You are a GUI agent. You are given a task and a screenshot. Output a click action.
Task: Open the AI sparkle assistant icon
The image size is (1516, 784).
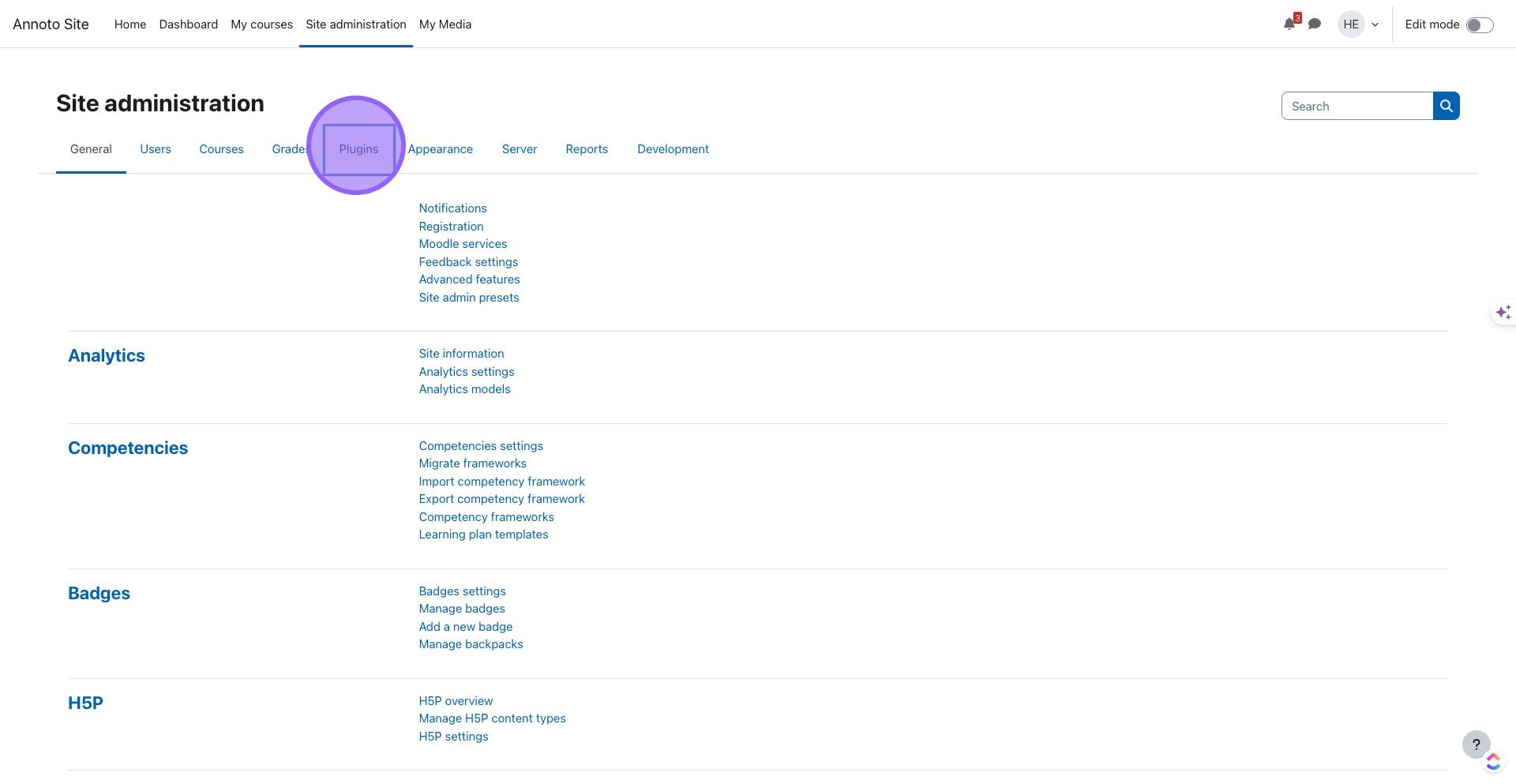[x=1503, y=313]
